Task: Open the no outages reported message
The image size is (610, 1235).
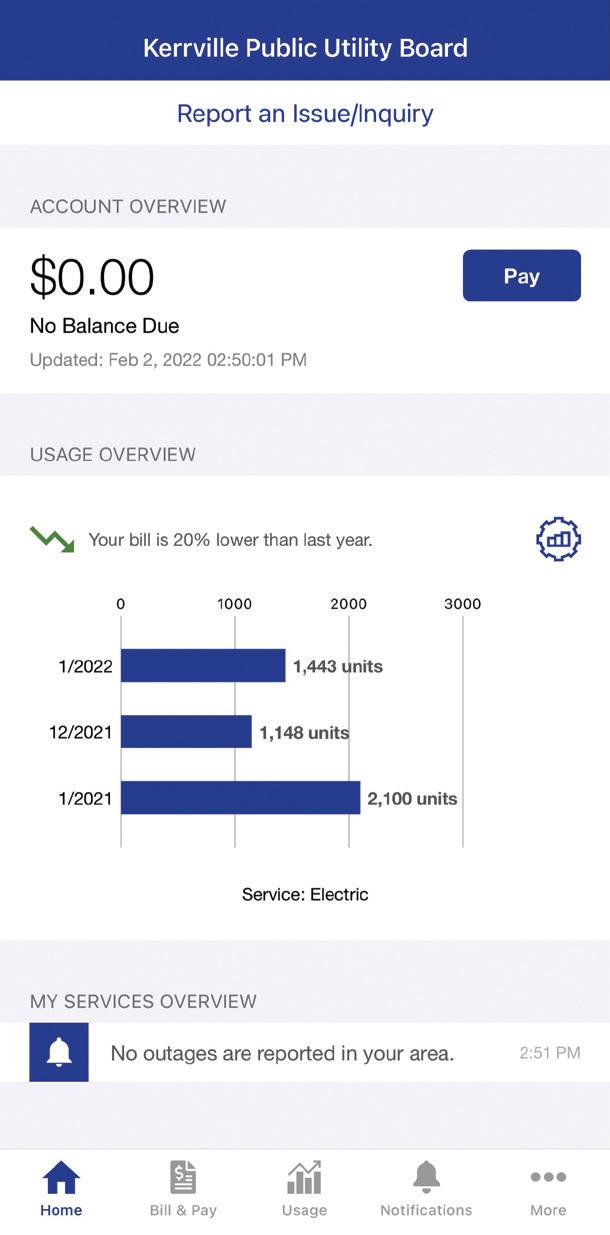Action: click(x=282, y=1053)
